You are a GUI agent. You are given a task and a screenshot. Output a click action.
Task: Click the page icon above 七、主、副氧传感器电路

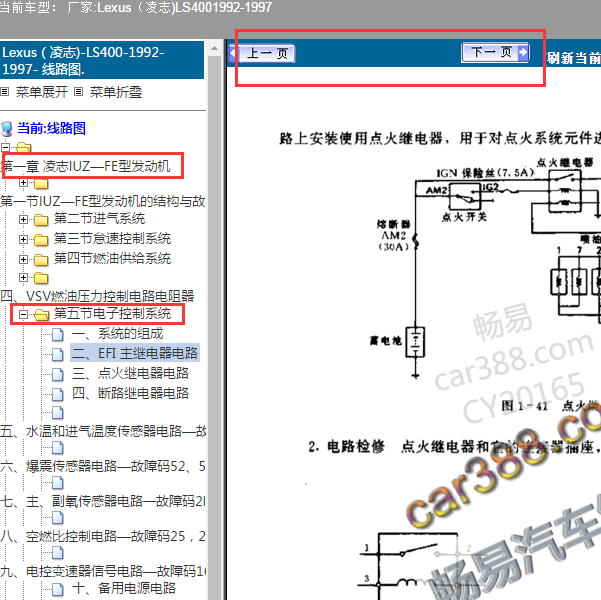pos(57,483)
